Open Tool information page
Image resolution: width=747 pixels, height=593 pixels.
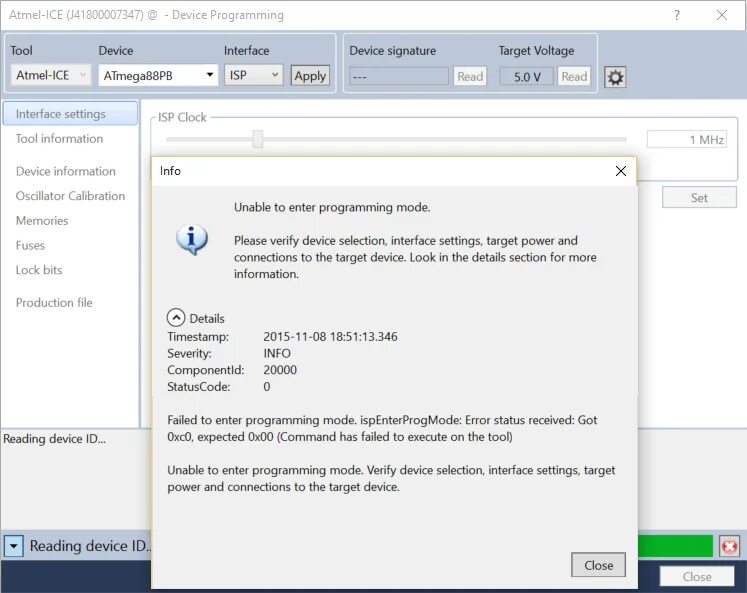[59, 139]
